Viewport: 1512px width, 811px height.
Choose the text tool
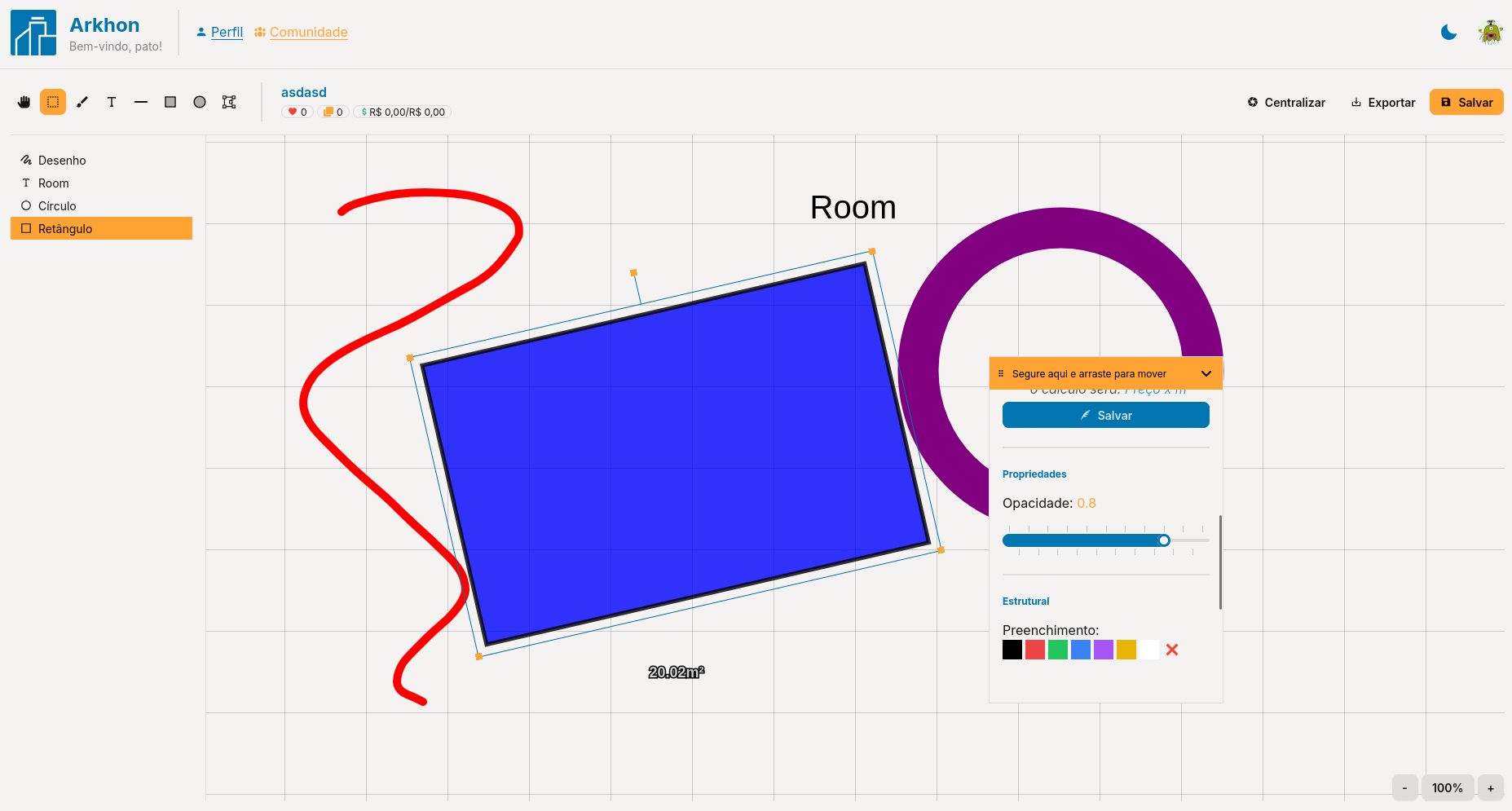[x=112, y=102]
